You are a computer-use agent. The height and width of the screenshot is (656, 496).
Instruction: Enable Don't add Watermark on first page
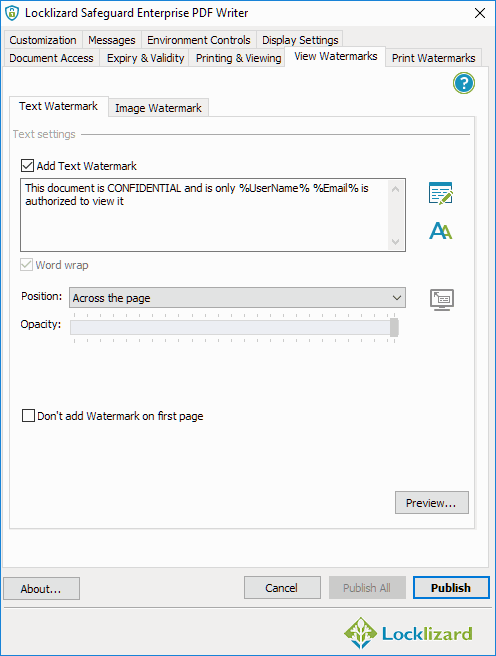tap(28, 416)
